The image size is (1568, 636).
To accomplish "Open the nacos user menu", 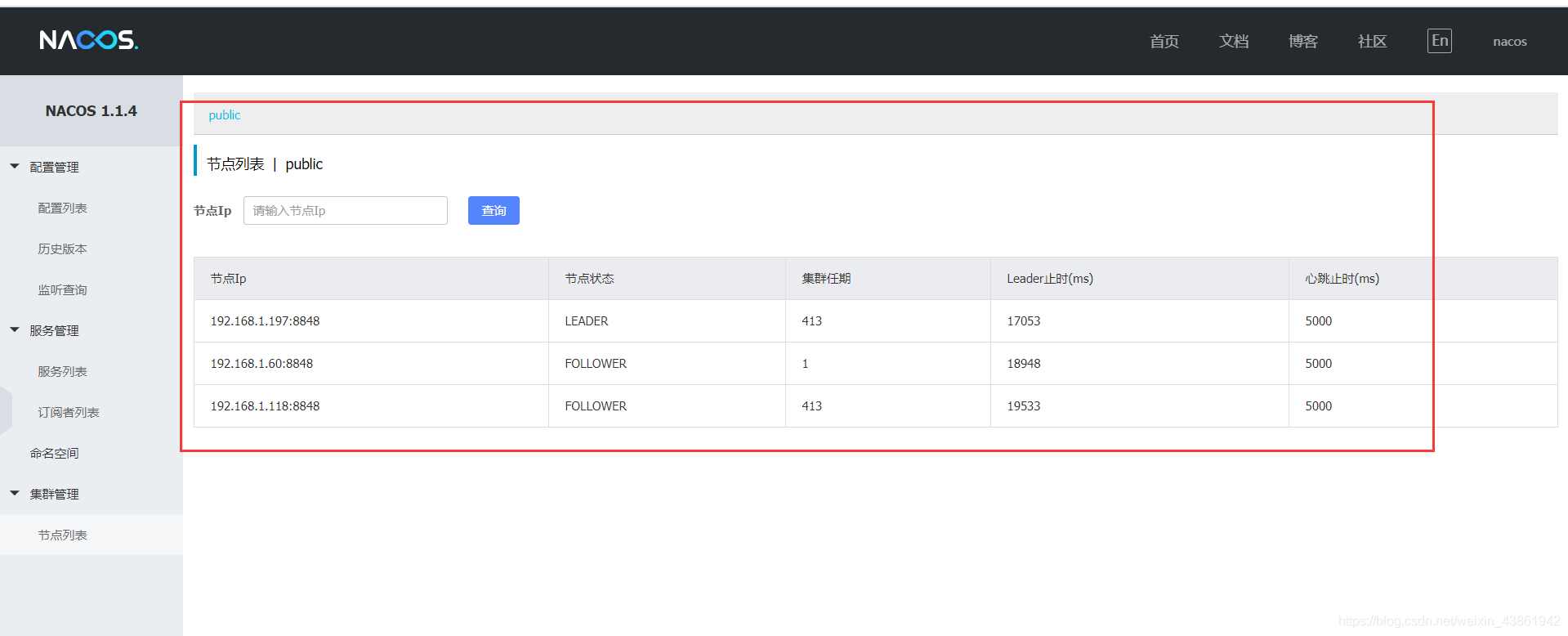I will (x=1510, y=42).
